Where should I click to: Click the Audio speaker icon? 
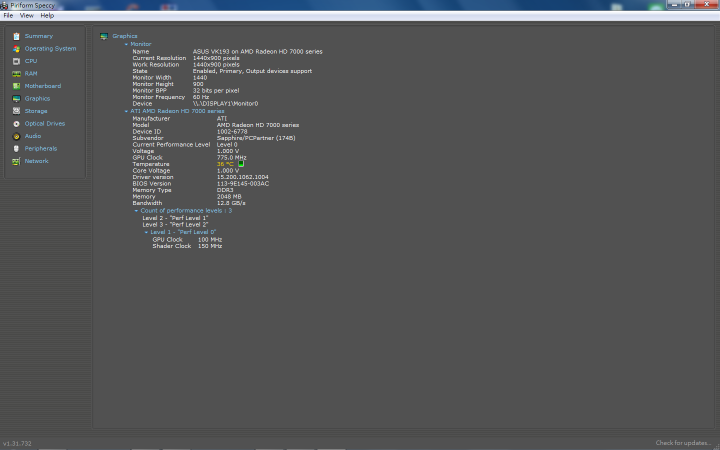tap(17, 136)
